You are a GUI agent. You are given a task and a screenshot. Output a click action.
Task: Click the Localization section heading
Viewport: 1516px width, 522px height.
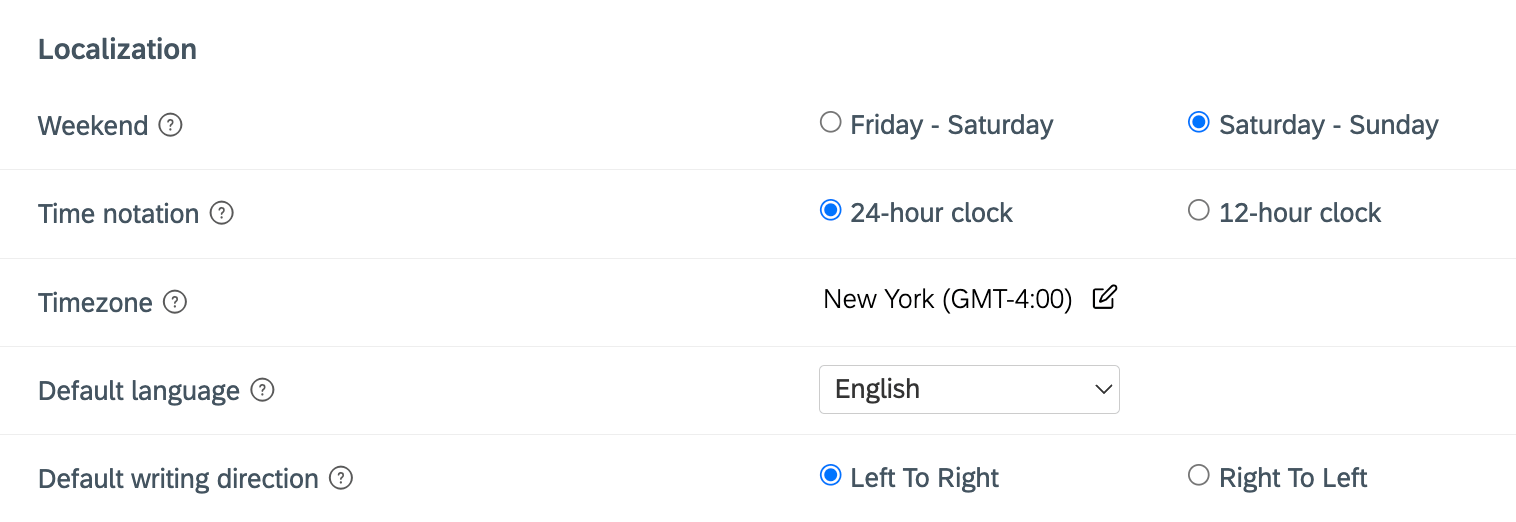coord(117,49)
